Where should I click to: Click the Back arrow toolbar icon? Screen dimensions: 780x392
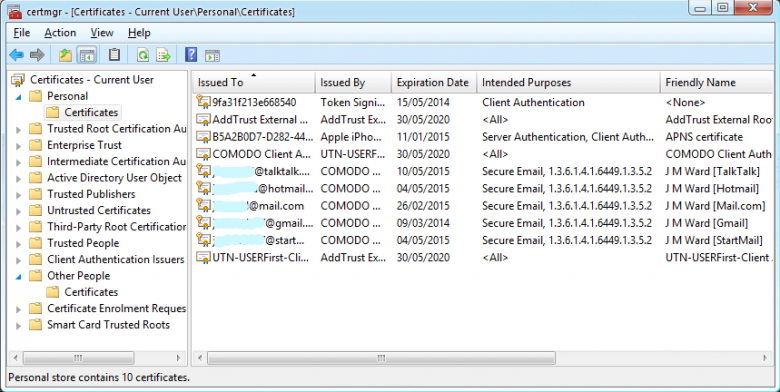16,55
